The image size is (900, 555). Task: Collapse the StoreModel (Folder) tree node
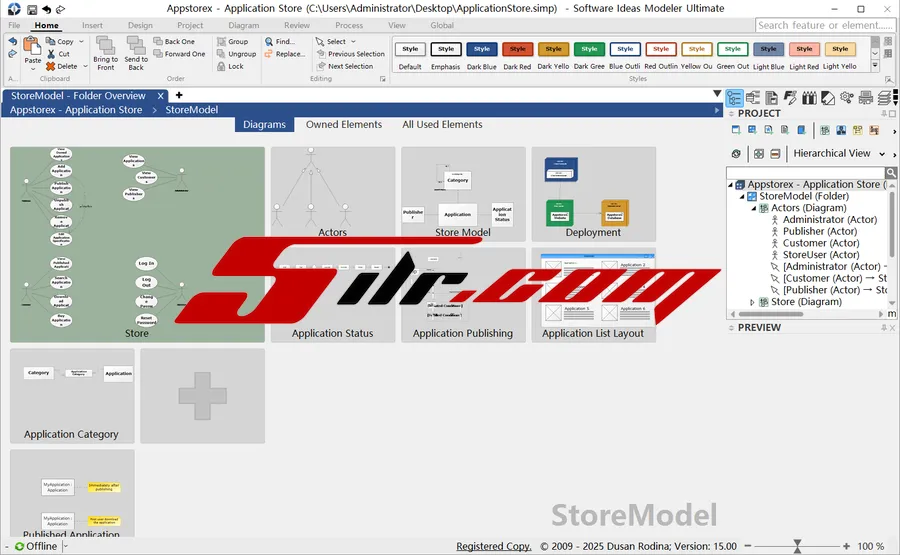pos(742,196)
